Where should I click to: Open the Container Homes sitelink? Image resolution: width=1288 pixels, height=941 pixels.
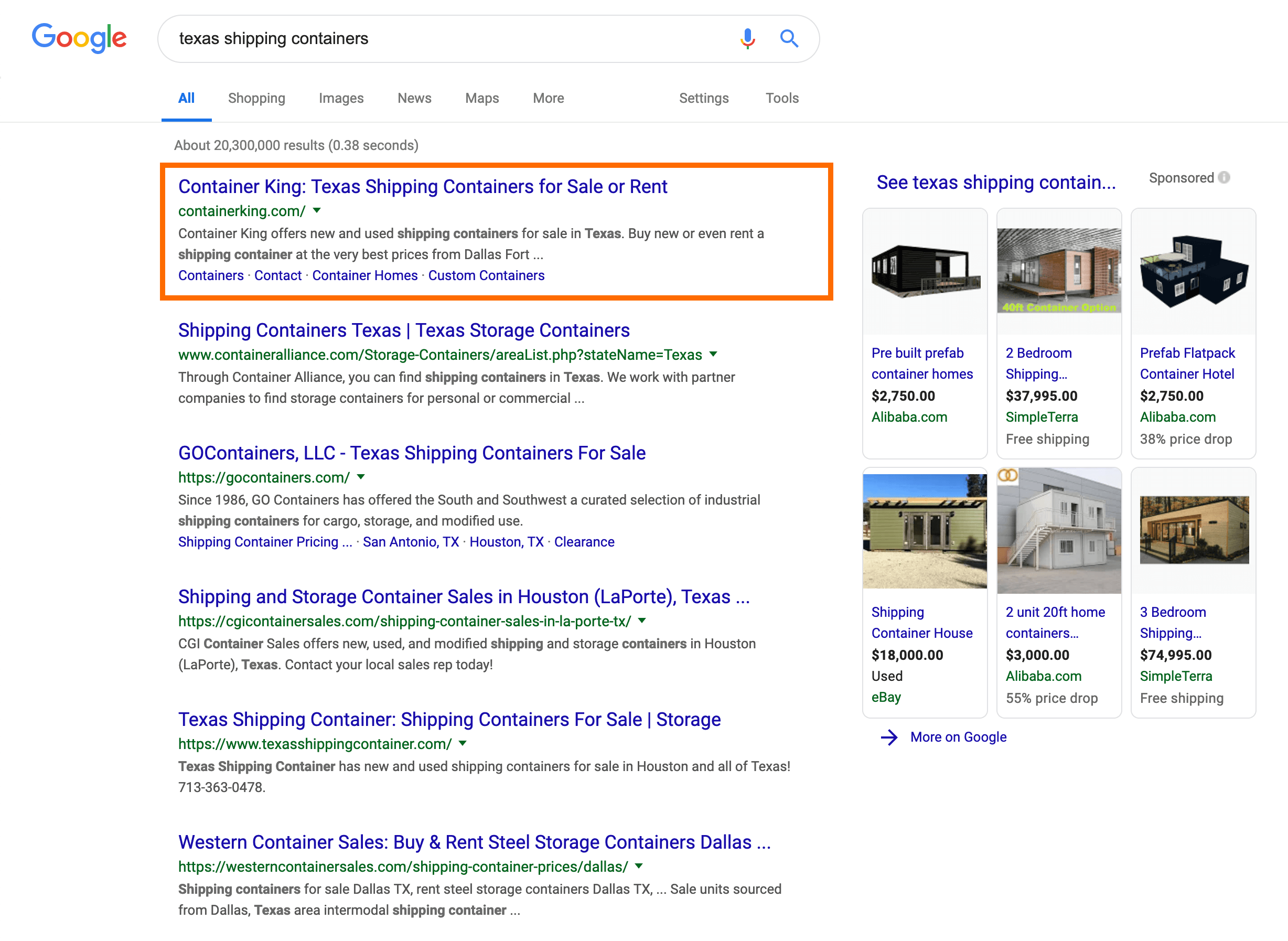(x=365, y=275)
